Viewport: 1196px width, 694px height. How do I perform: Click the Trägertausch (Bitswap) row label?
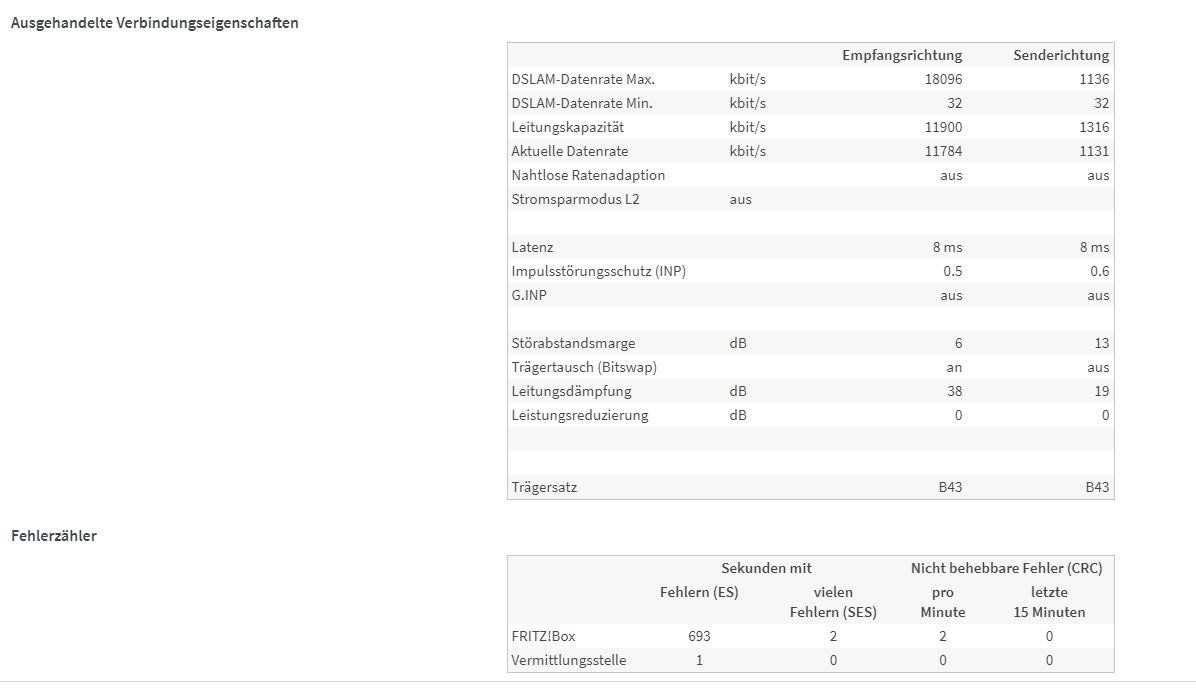coord(584,368)
